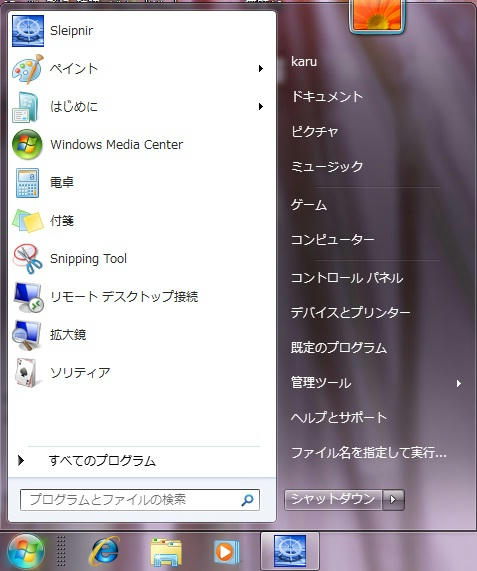The width and height of the screenshot is (477, 571).
Task: Expand the はじめに submenu arrow
Action: (x=261, y=107)
